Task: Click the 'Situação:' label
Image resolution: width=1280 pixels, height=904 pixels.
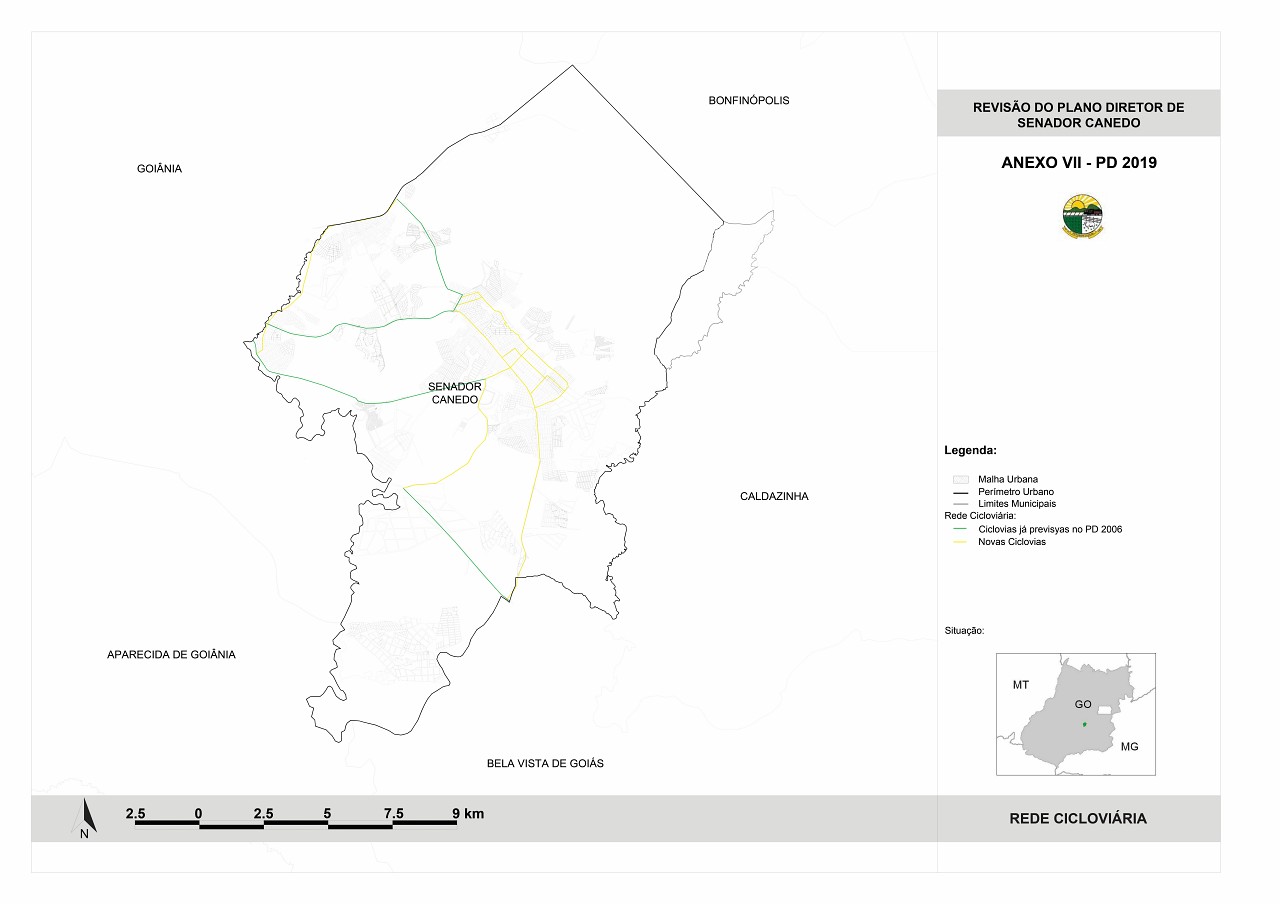Action: [x=964, y=631]
